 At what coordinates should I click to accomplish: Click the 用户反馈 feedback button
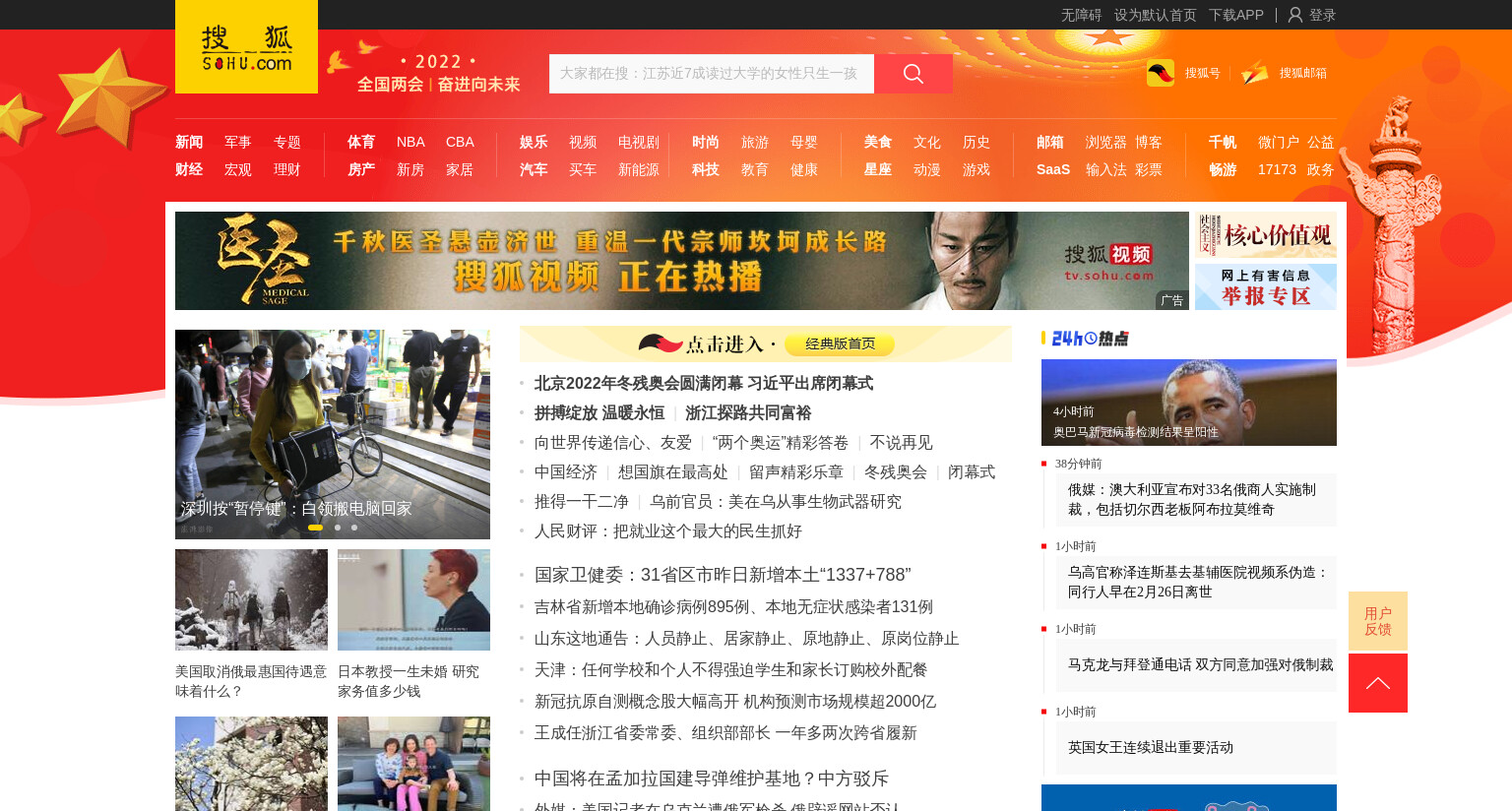(1378, 621)
